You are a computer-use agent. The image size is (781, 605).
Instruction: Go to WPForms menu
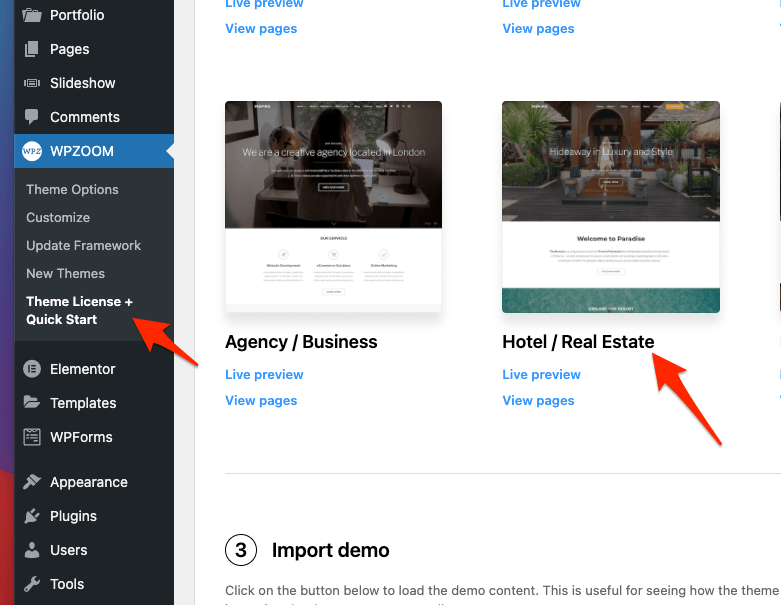point(94,437)
